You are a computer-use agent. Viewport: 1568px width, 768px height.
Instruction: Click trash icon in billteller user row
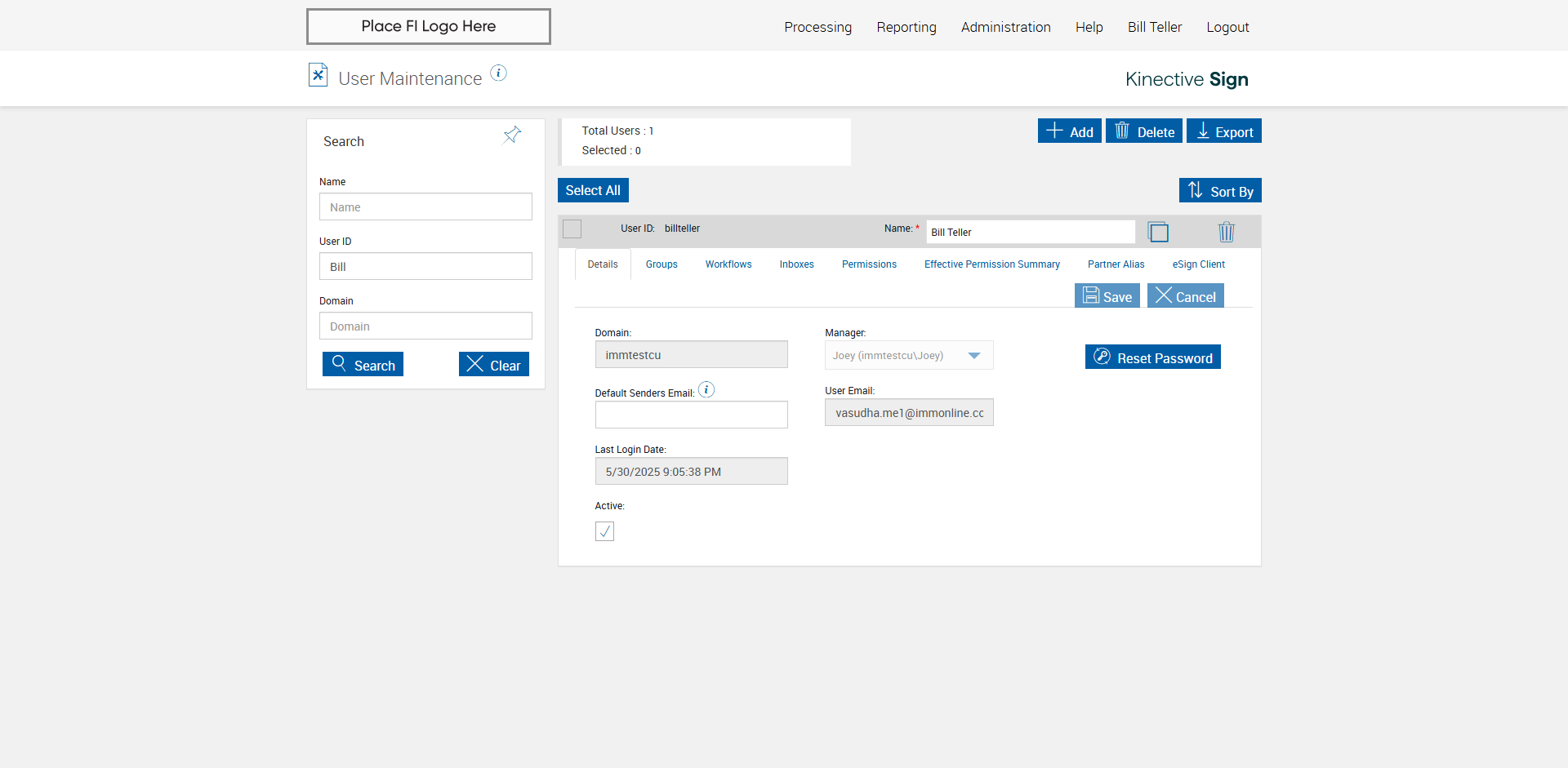coord(1226,232)
